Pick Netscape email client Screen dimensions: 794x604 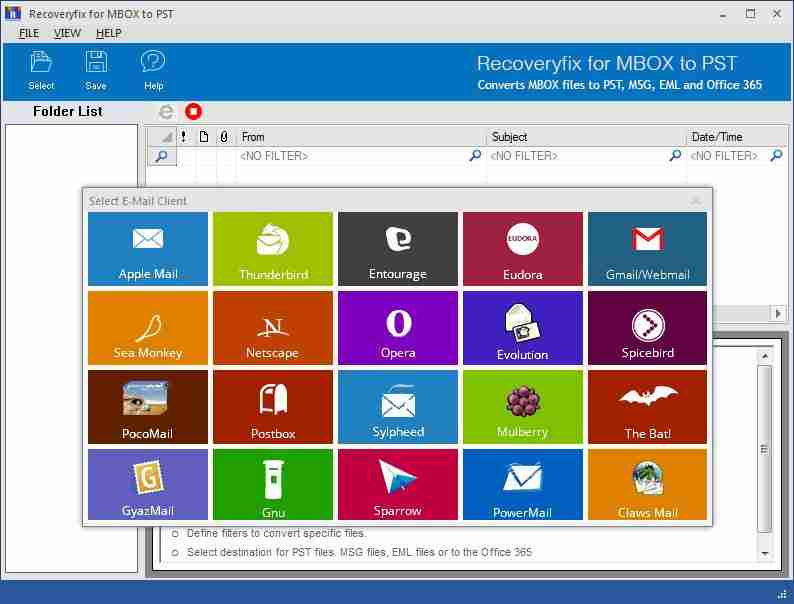point(273,328)
